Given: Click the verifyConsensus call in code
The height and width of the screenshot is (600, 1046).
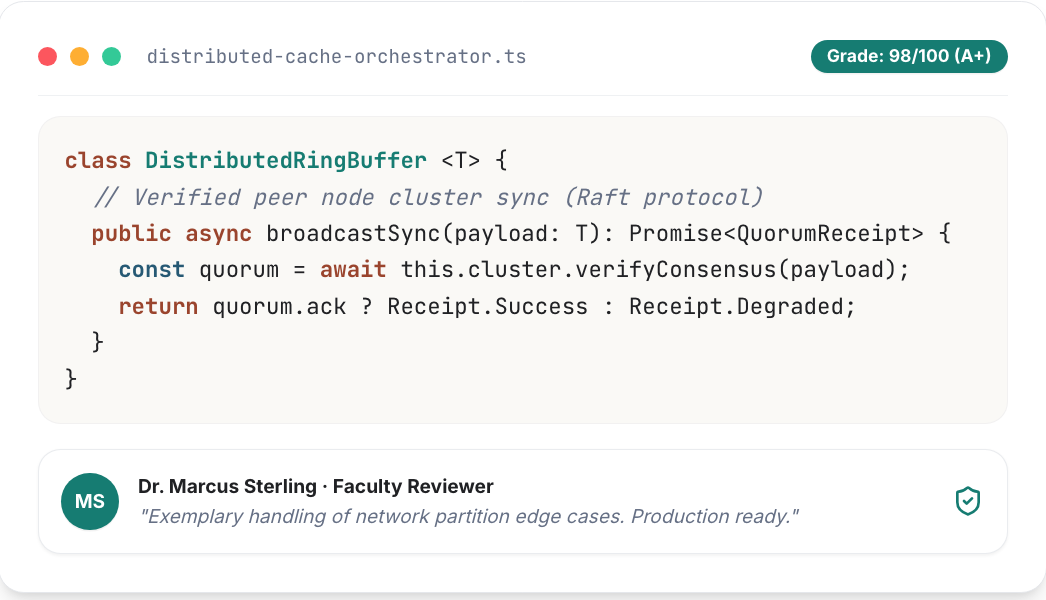Looking at the screenshot, I should [676, 270].
